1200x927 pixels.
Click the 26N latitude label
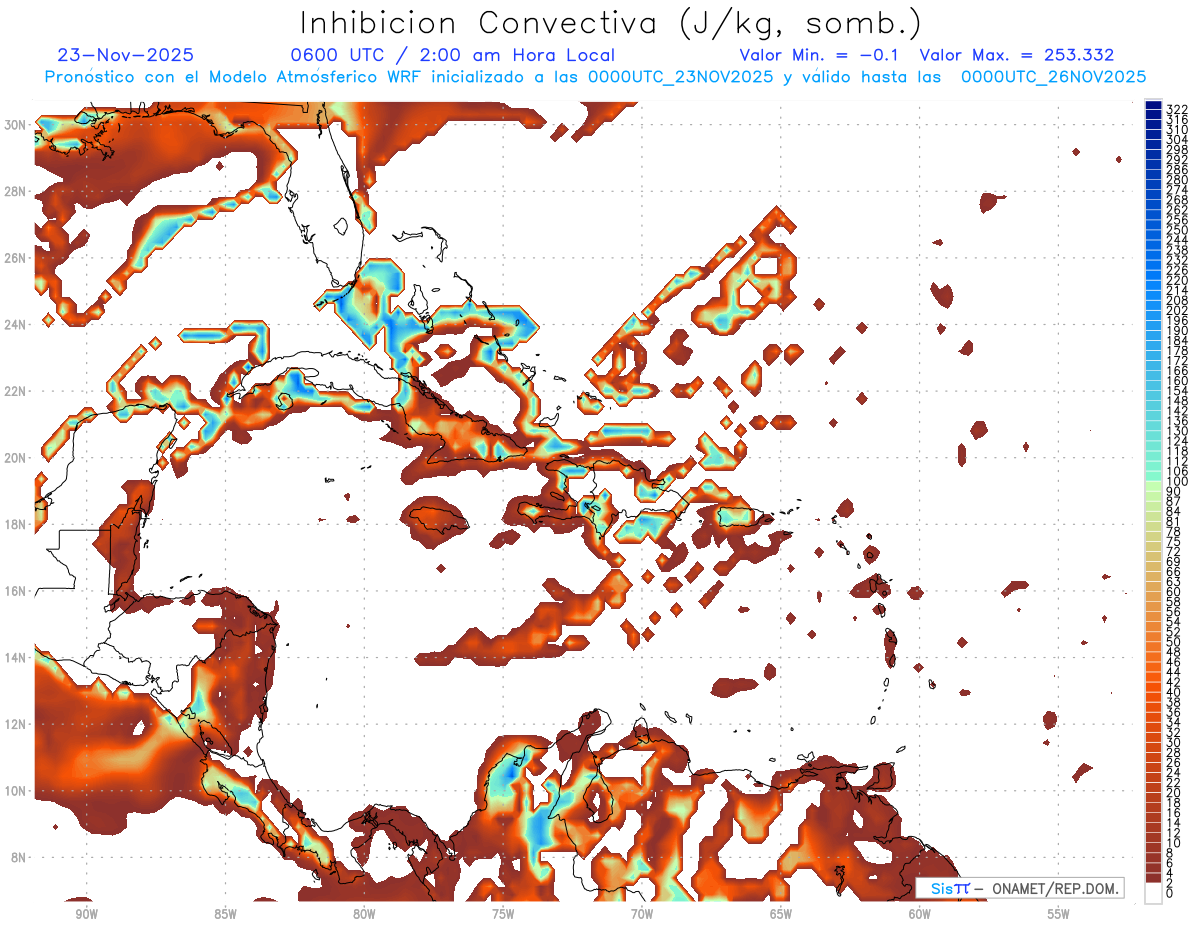tap(17, 258)
